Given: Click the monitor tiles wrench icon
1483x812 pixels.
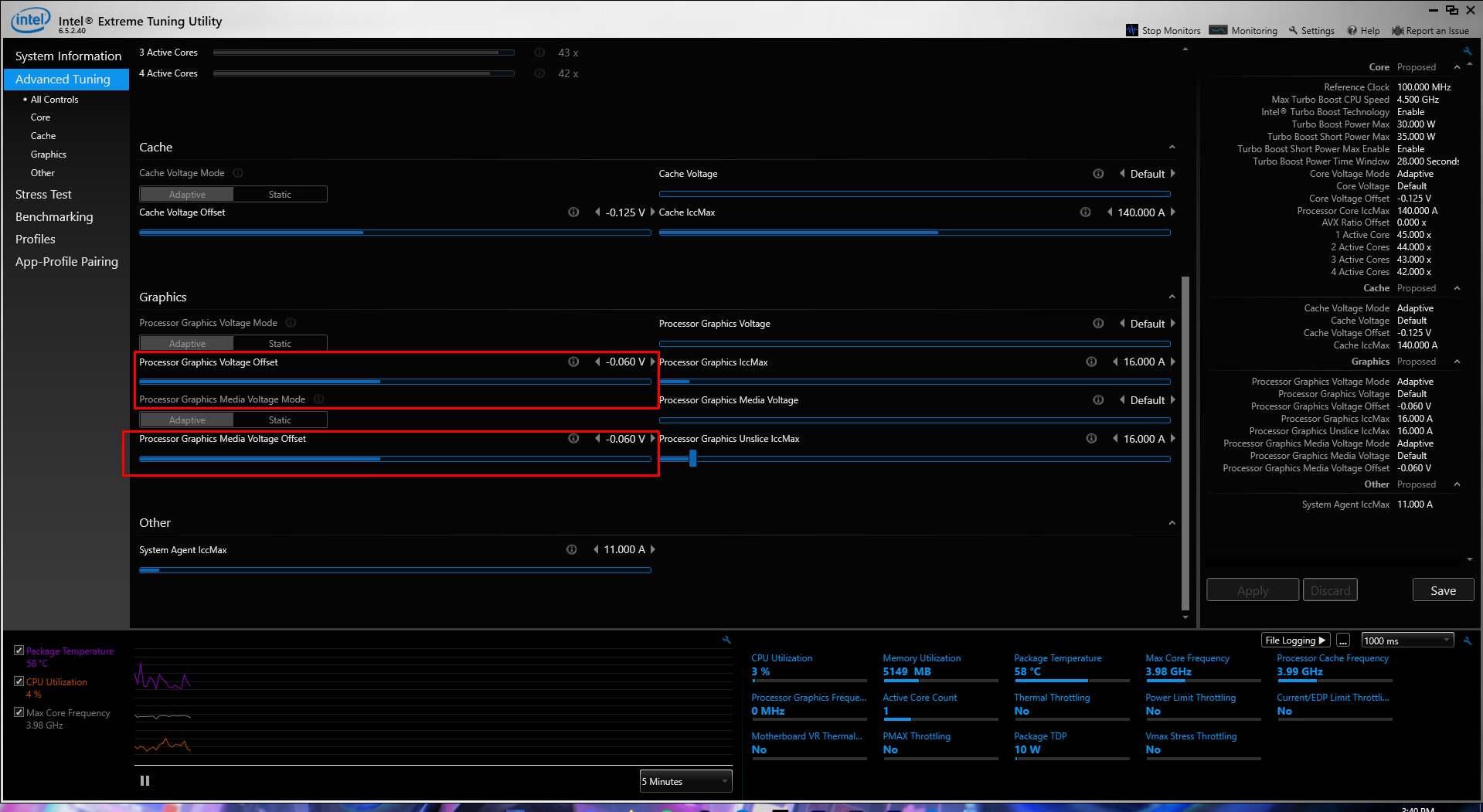Looking at the screenshot, I should pos(1468,640).
